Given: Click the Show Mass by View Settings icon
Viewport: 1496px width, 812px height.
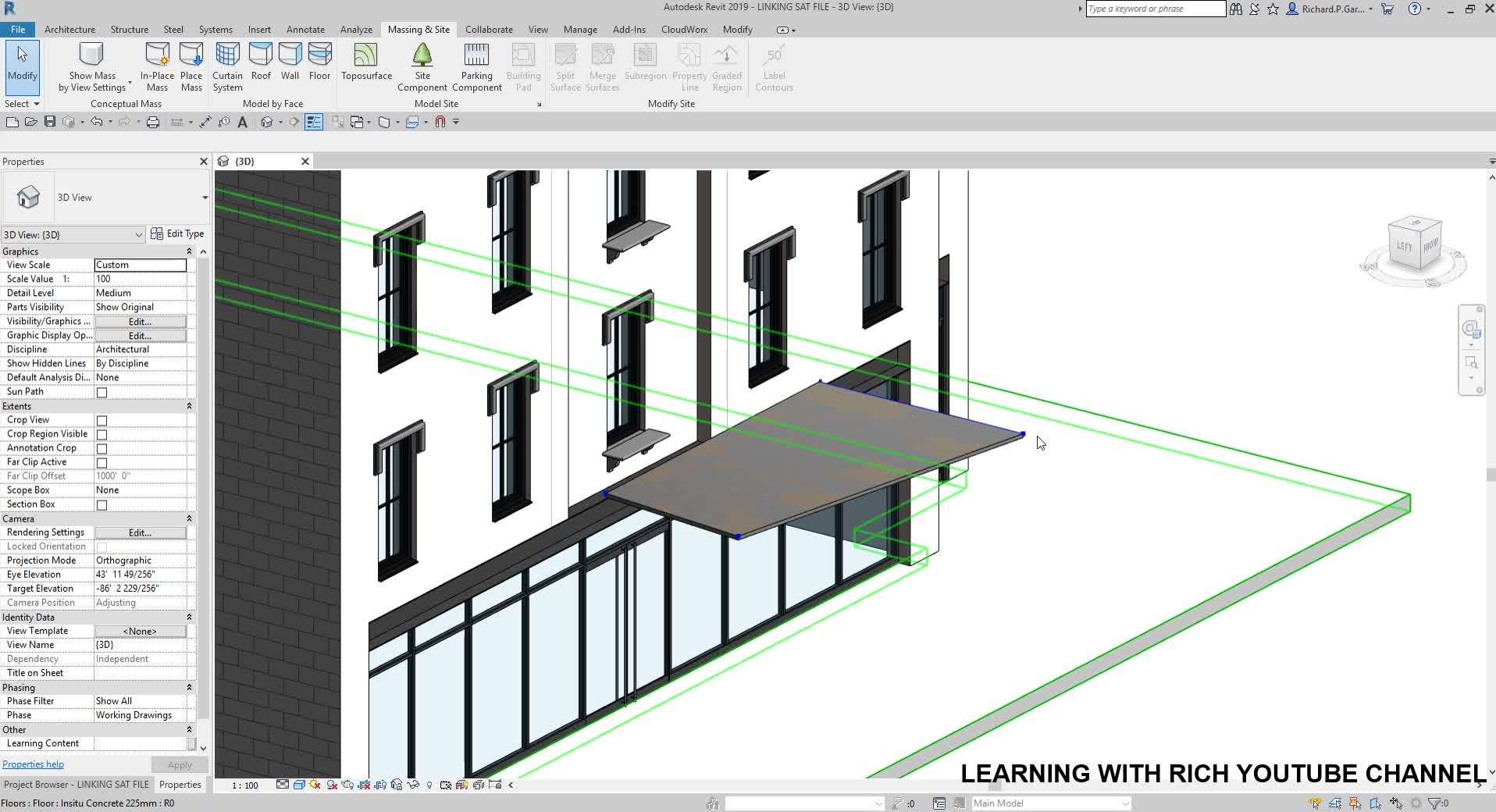Looking at the screenshot, I should pyautogui.click(x=91, y=55).
